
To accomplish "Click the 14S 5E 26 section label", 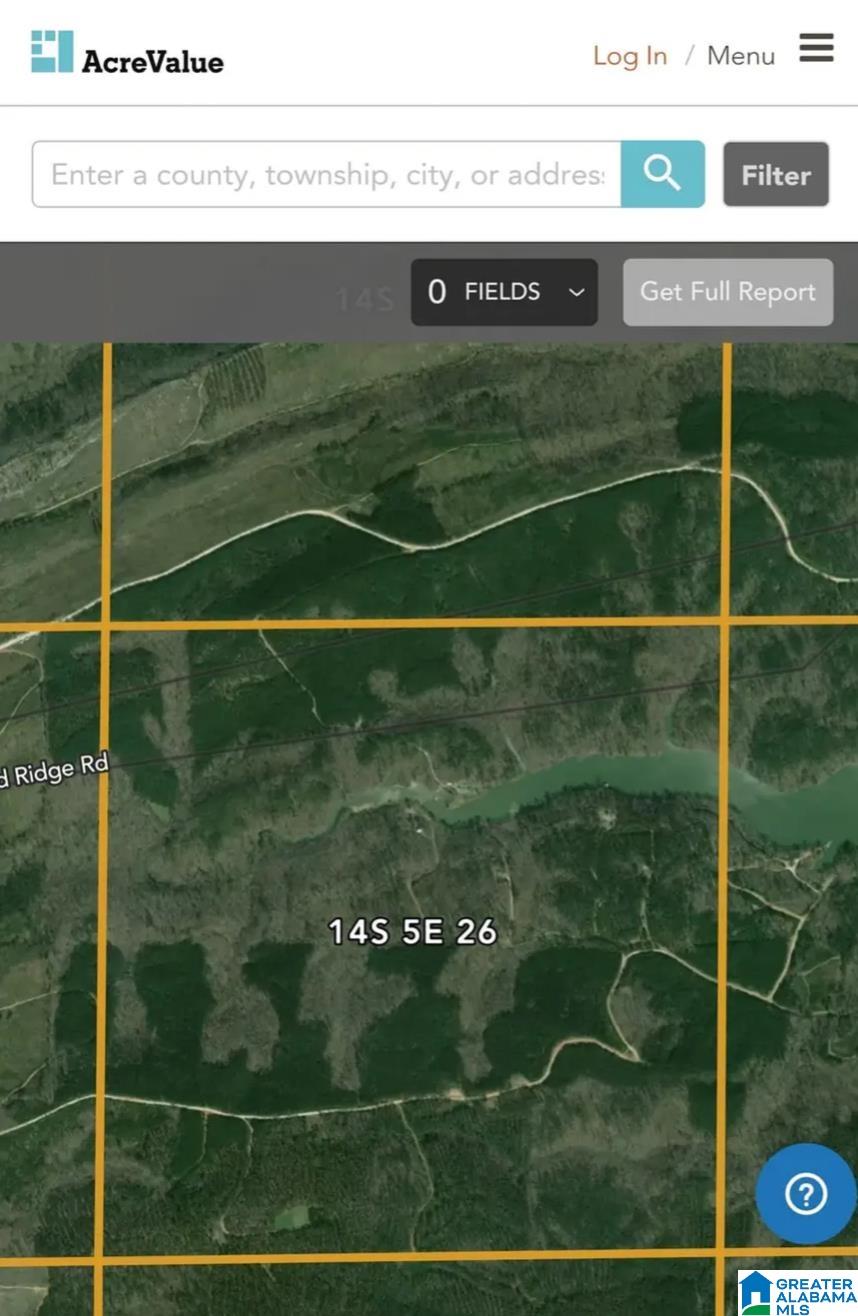I will [x=413, y=932].
